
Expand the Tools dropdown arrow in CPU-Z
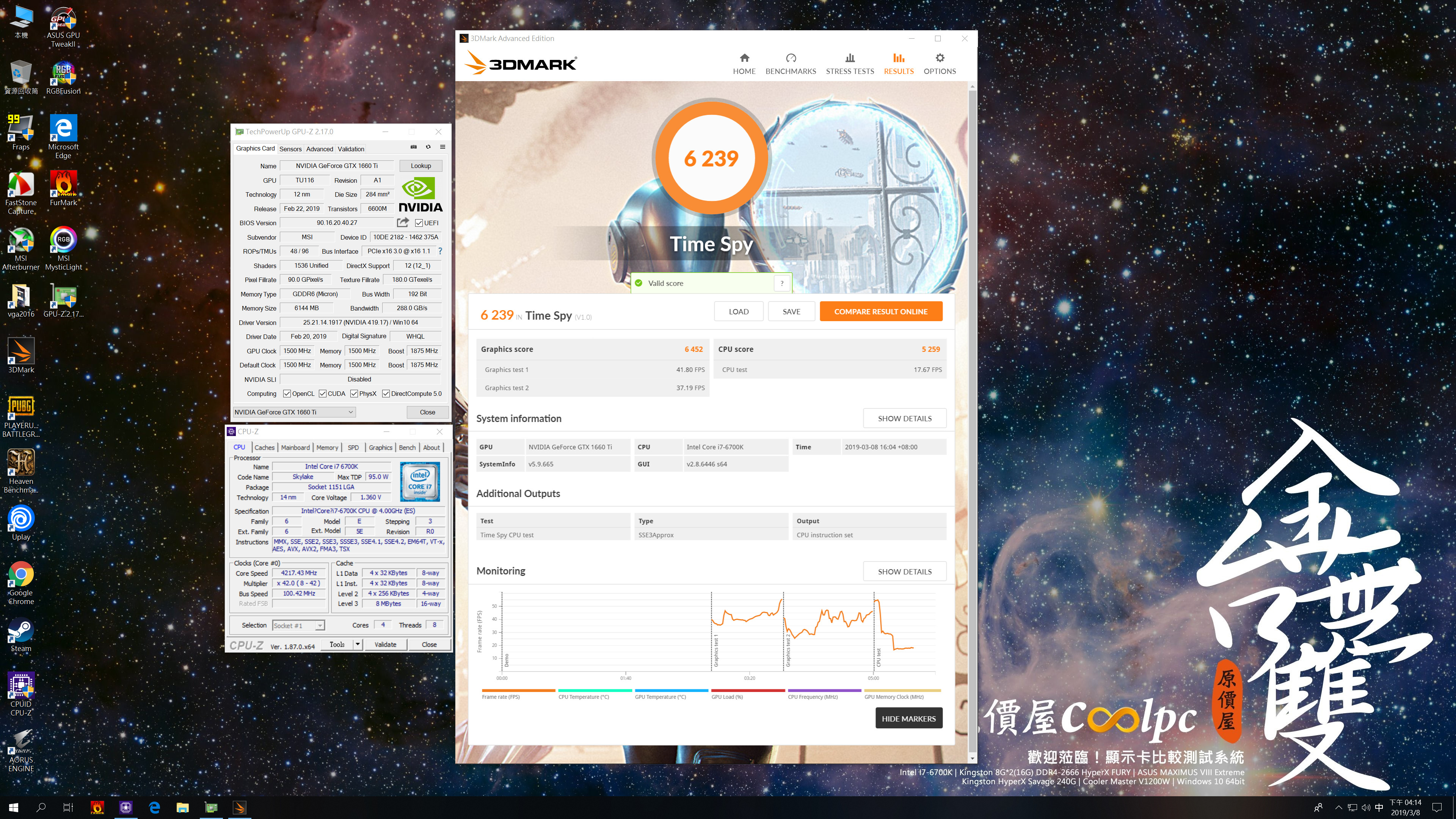(x=357, y=644)
